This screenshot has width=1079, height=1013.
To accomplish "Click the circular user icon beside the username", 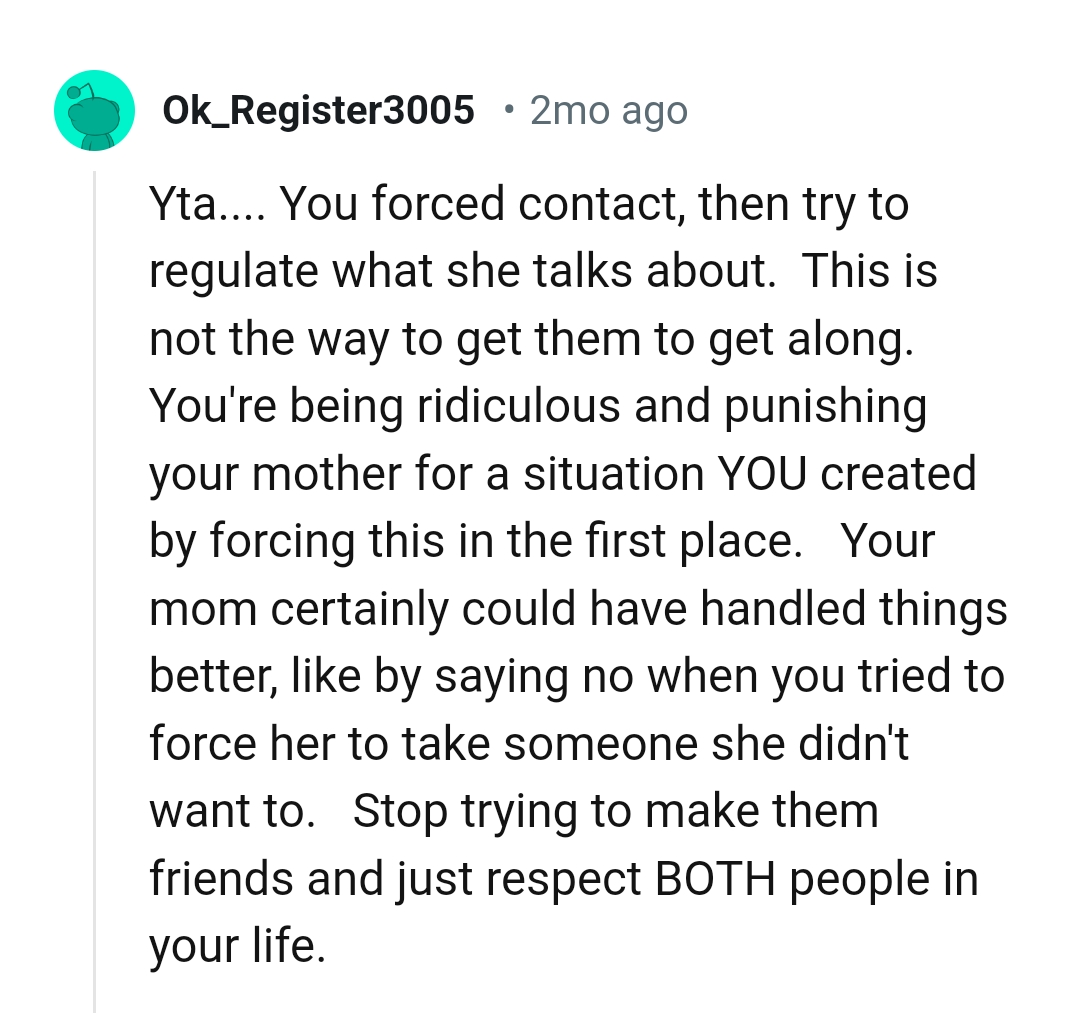I will 94,111.
